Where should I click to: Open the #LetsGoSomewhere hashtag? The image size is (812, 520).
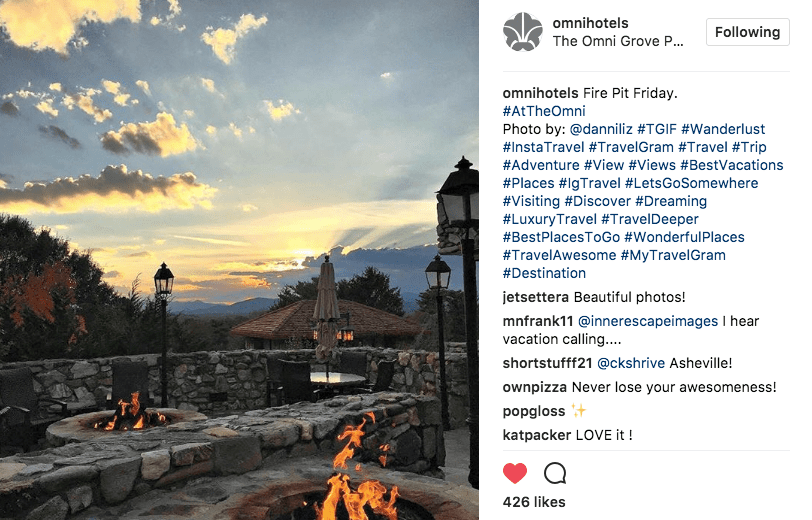(691, 183)
